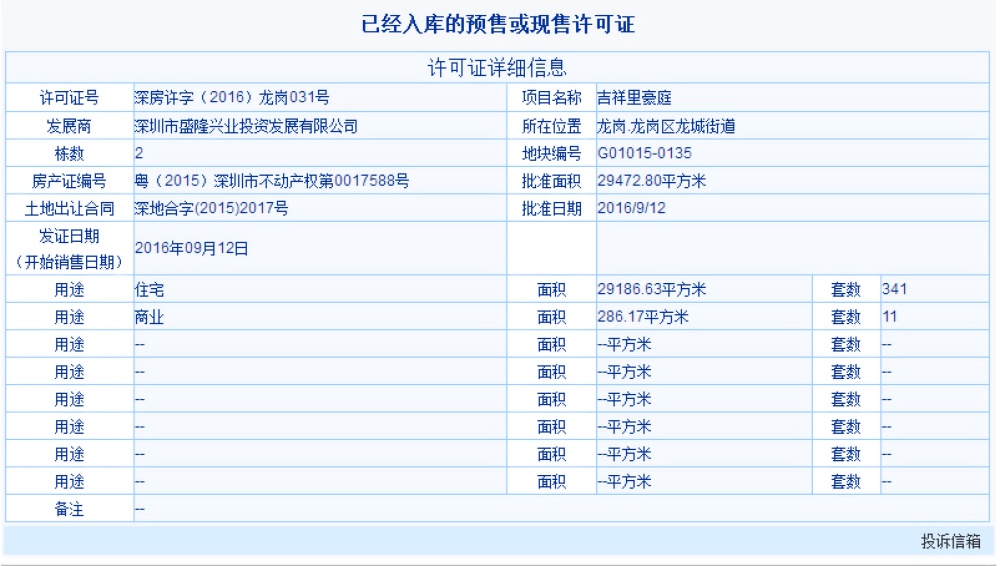This screenshot has height=566, width=1000.
Task: Select the （开始销售日期） label text
Action: (x=69, y=262)
